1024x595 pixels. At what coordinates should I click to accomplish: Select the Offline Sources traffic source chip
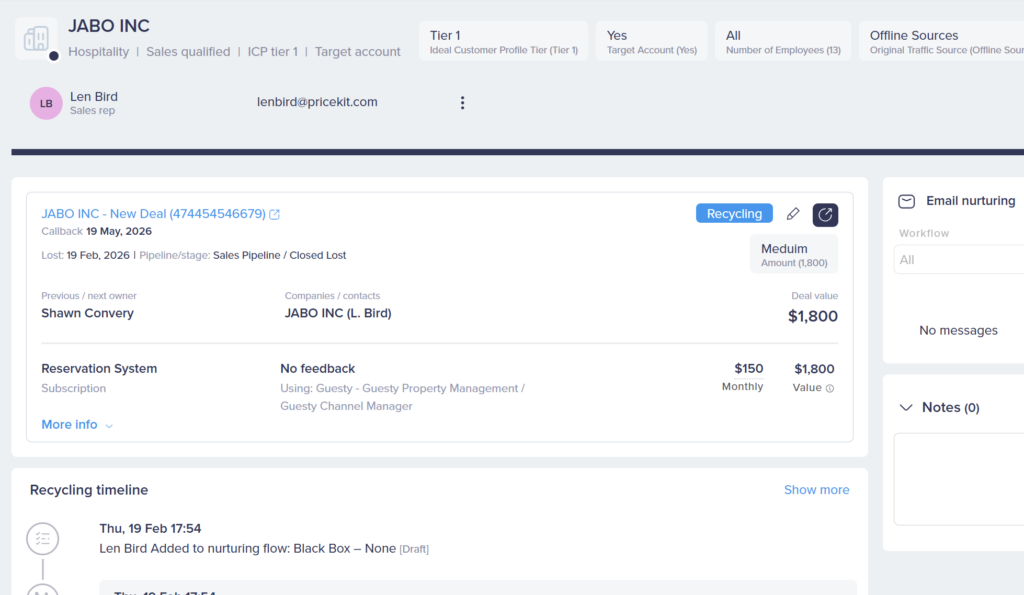[x=940, y=41]
